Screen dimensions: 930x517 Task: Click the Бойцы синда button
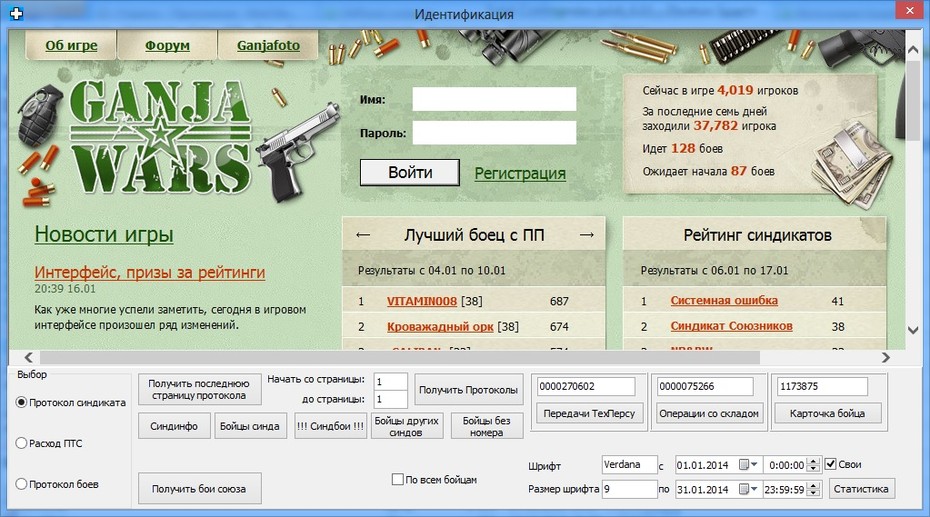(x=250, y=426)
